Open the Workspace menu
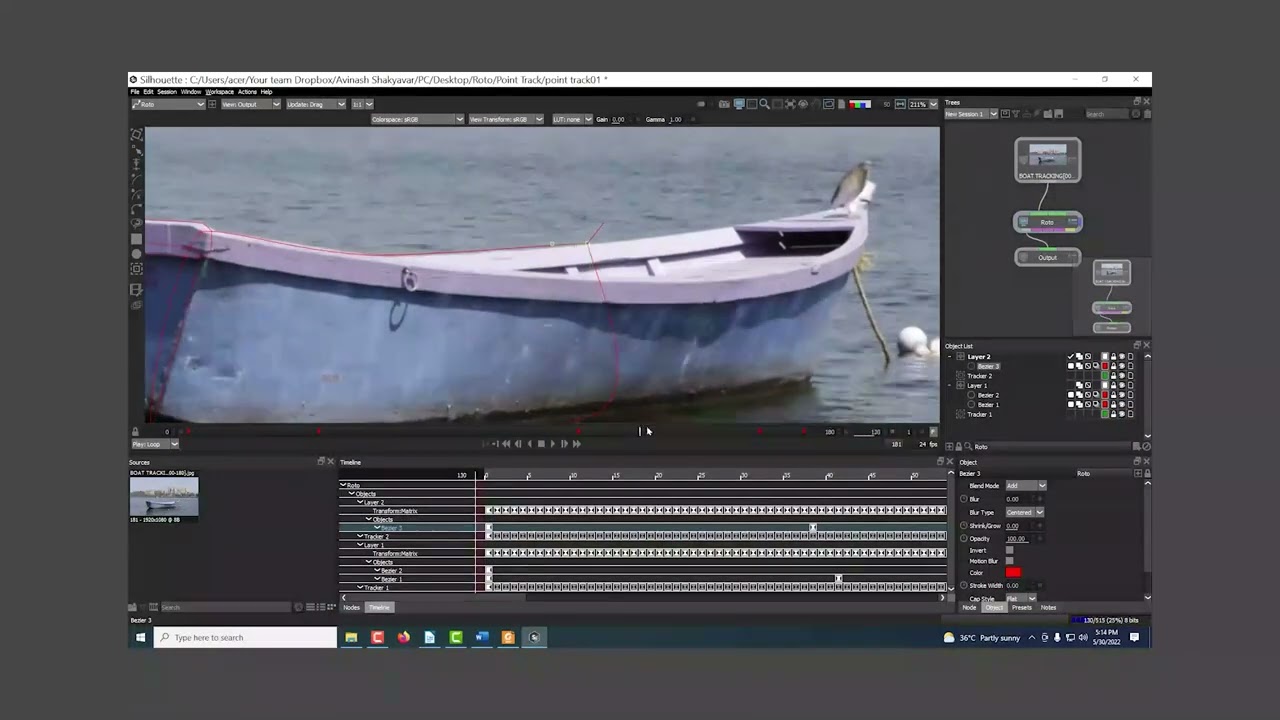Screen dimensions: 1280x720 [x=219, y=92]
